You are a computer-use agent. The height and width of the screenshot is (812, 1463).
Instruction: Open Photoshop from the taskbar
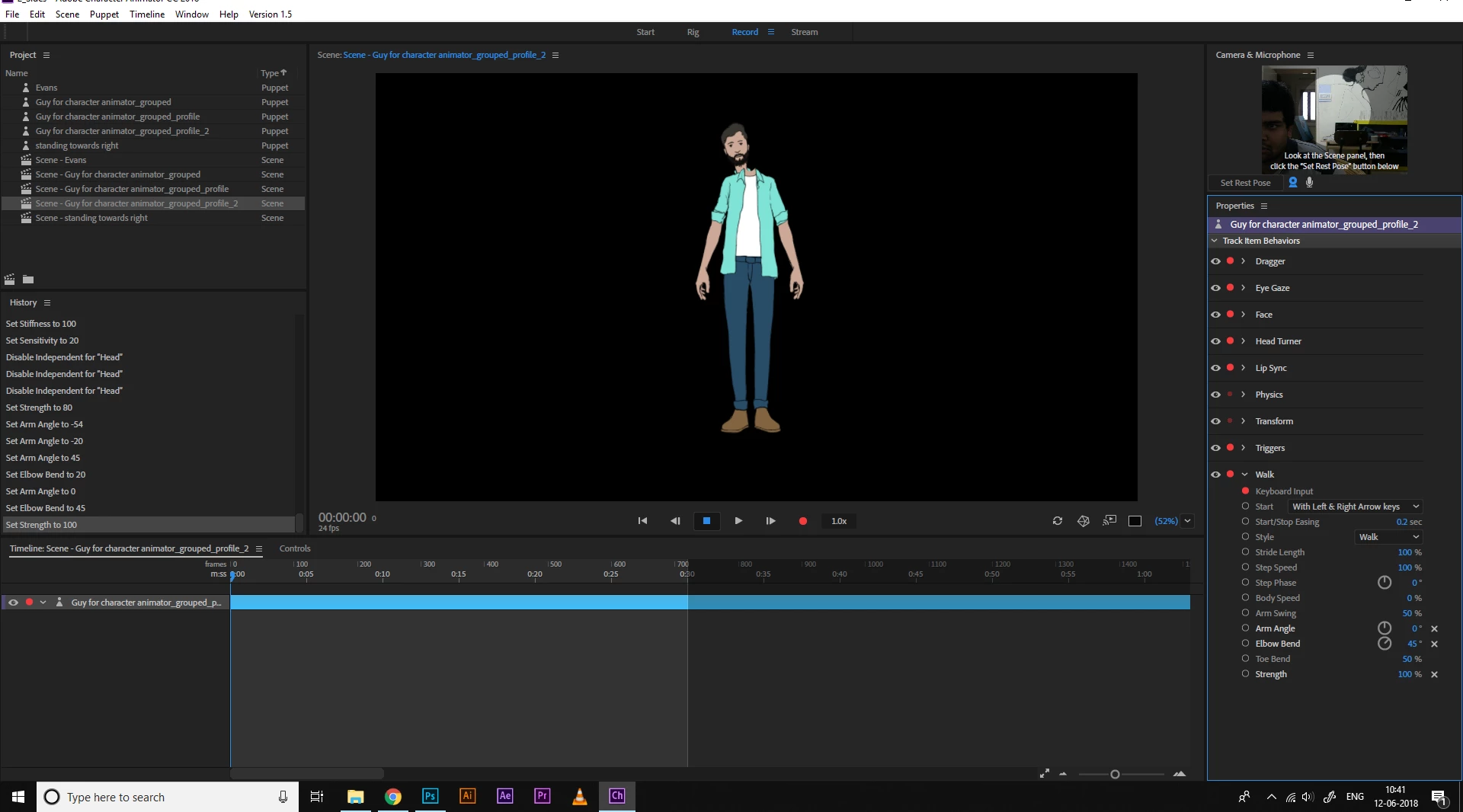(x=430, y=796)
